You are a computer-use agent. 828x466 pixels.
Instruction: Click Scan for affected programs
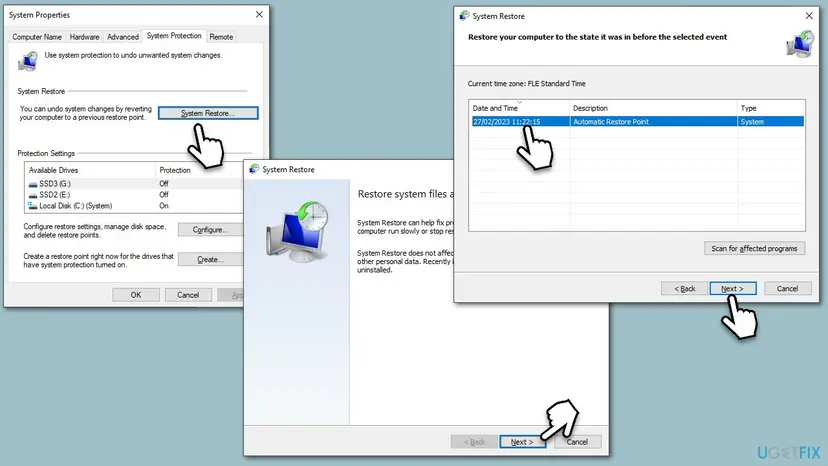755,248
